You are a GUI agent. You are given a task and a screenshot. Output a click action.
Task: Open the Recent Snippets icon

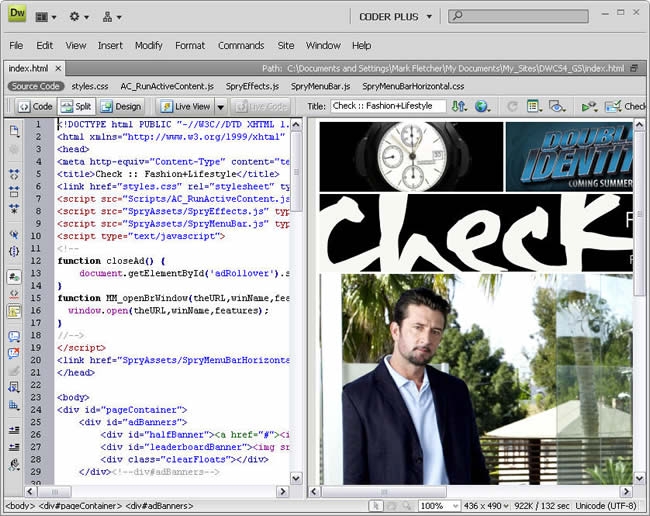point(14,387)
